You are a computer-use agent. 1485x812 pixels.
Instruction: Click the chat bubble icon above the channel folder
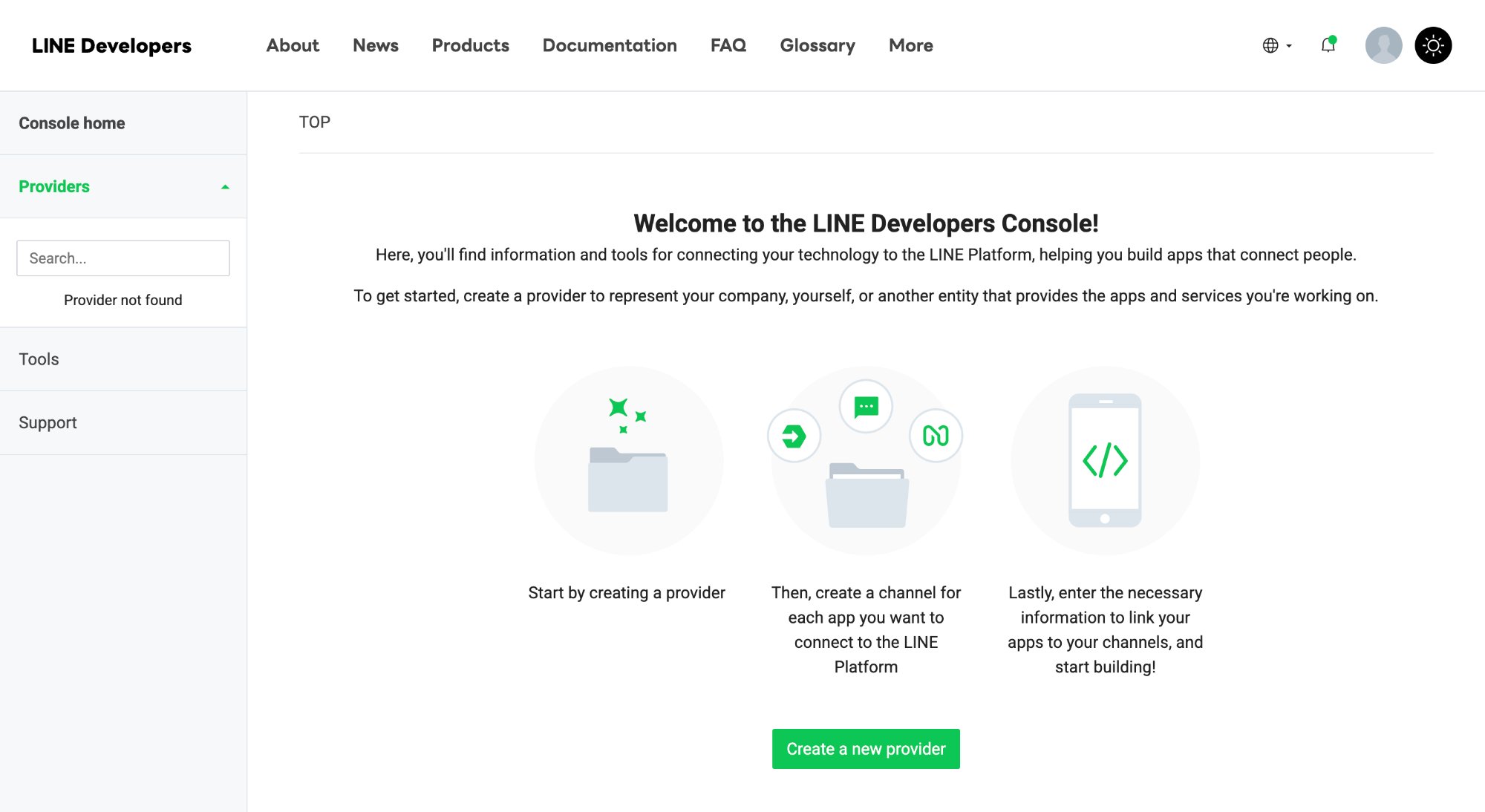866,405
